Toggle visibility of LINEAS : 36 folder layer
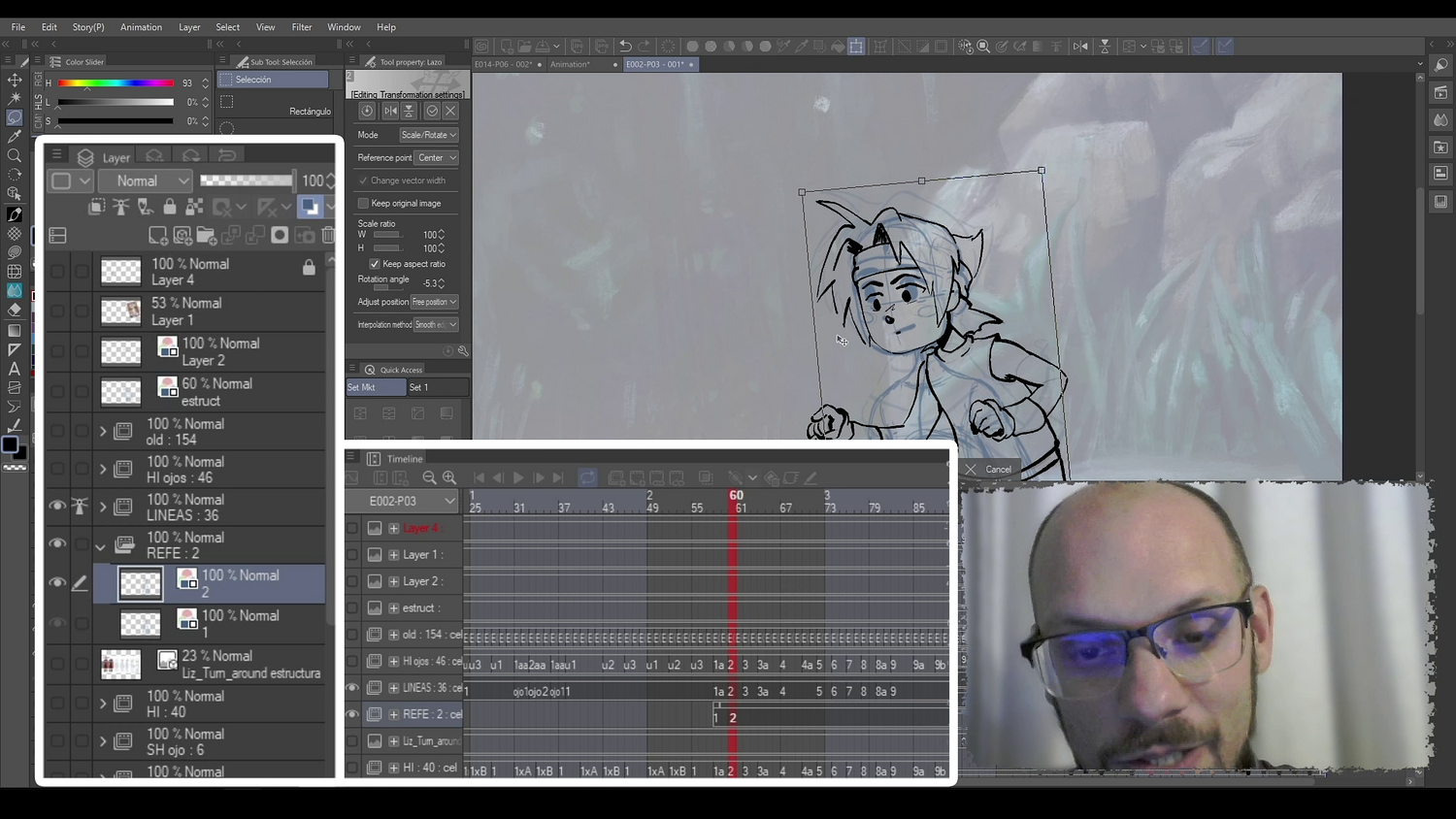This screenshot has height=819, width=1456. (57, 506)
